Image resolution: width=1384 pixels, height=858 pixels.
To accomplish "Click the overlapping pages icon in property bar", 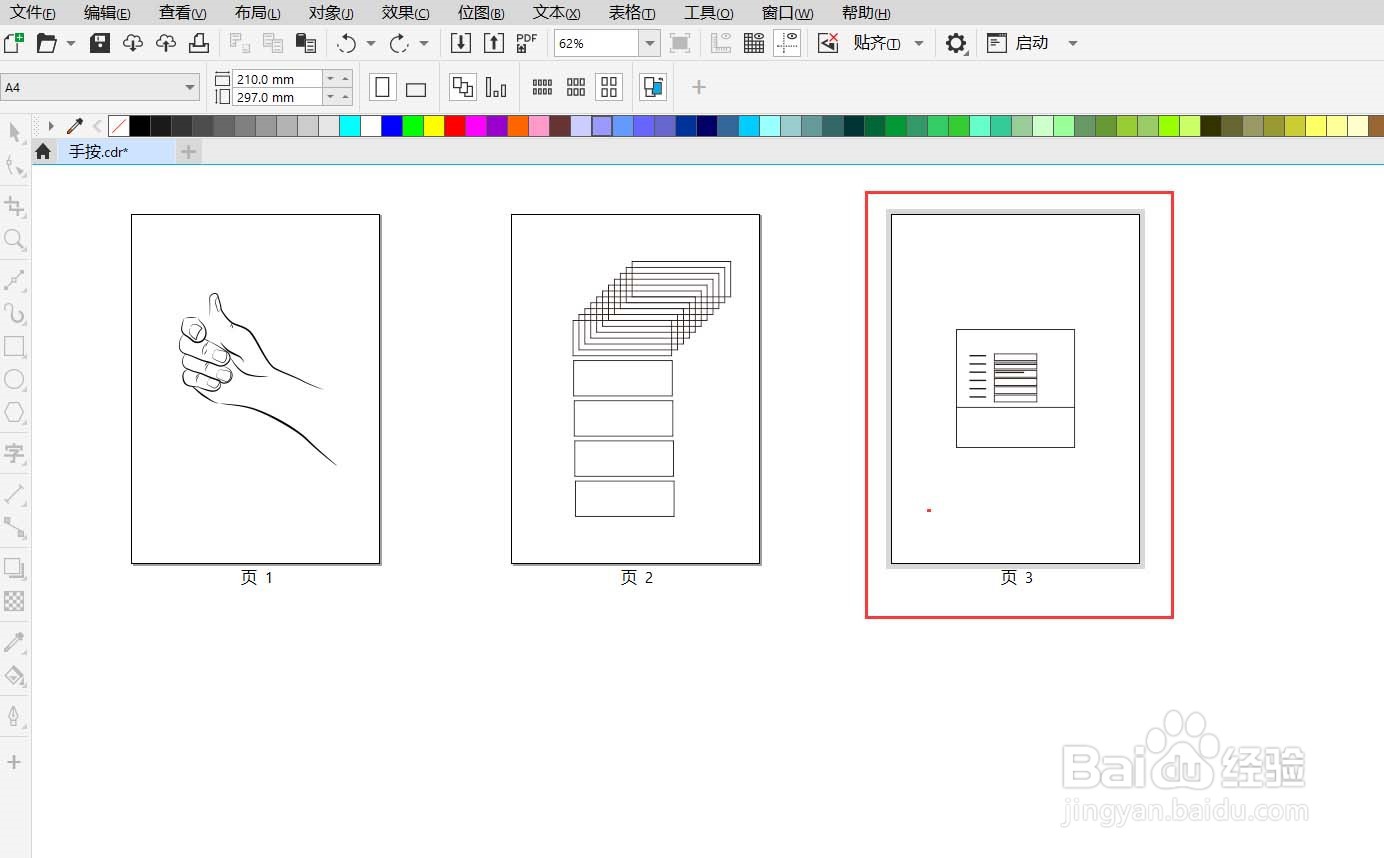I will coord(463,87).
